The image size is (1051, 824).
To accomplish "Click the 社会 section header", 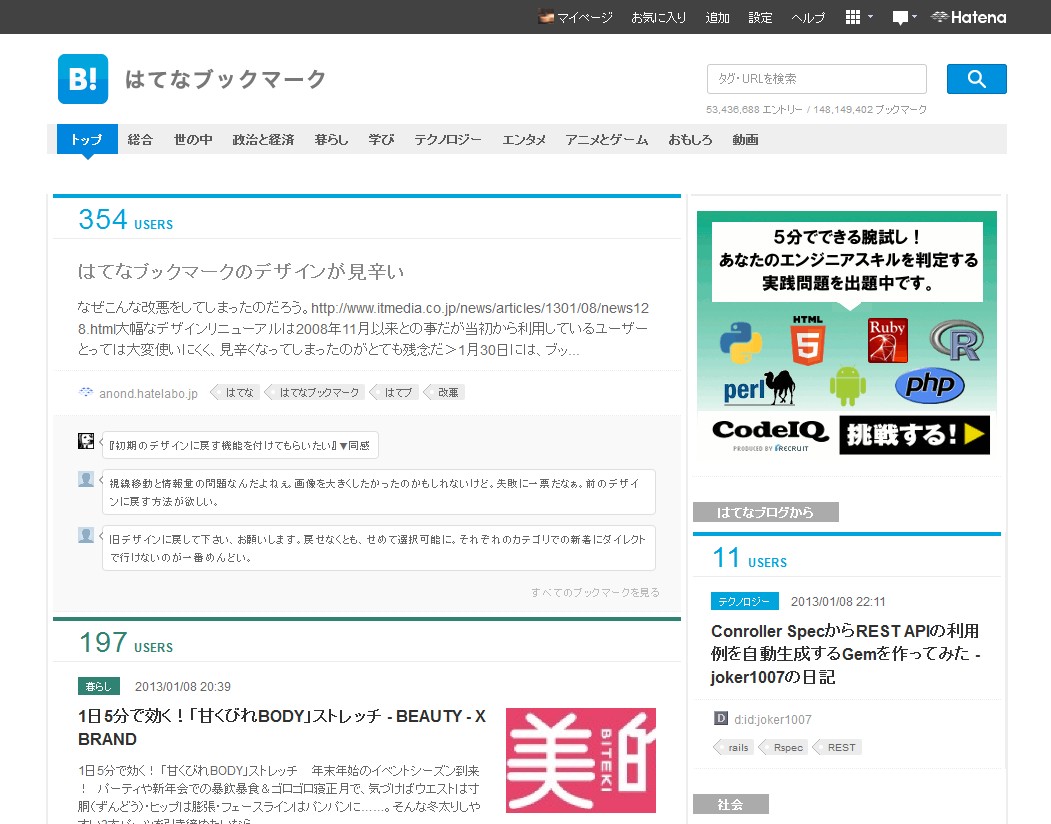I will coord(731,804).
